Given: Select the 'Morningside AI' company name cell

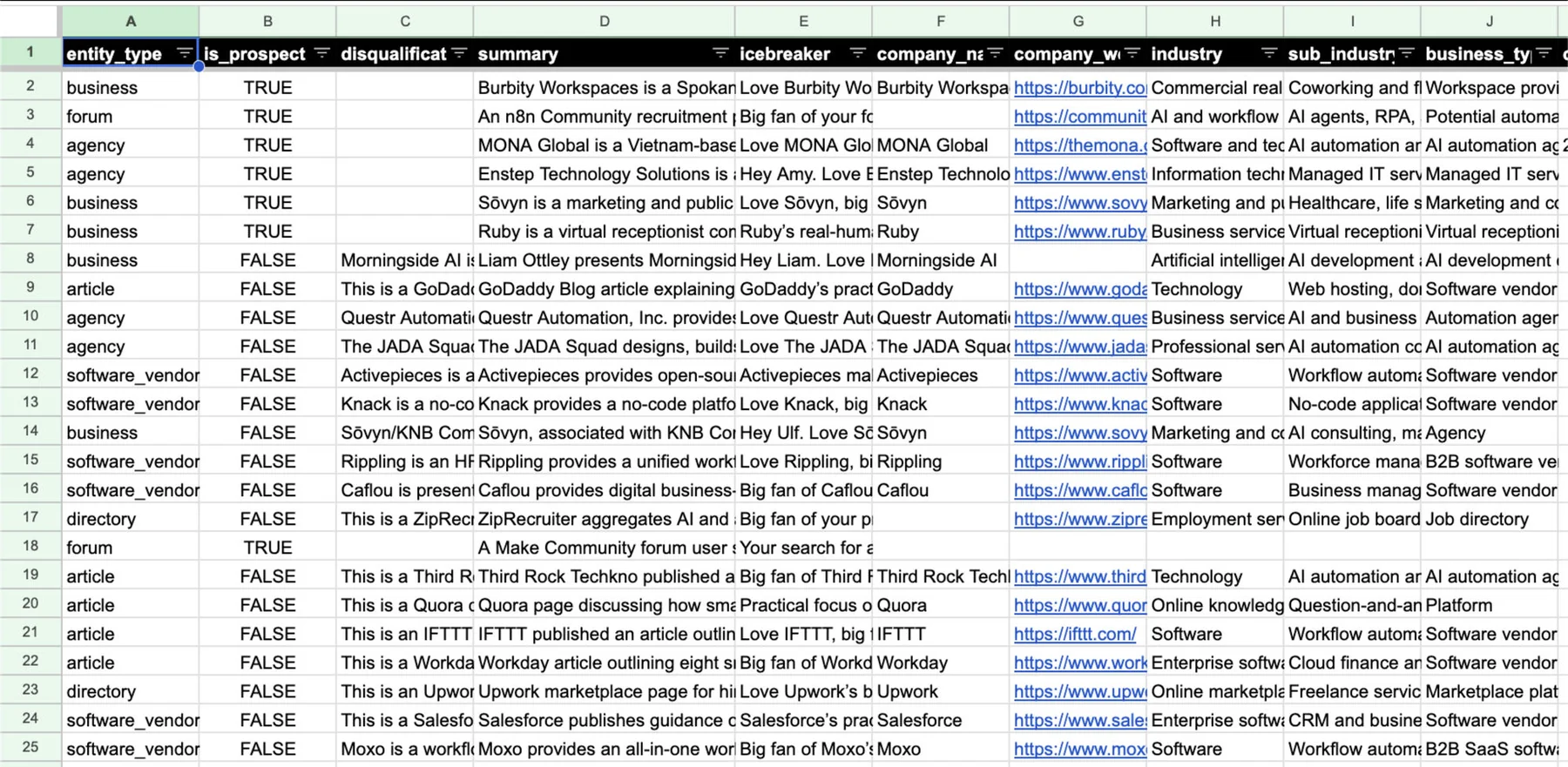Looking at the screenshot, I should (941, 259).
